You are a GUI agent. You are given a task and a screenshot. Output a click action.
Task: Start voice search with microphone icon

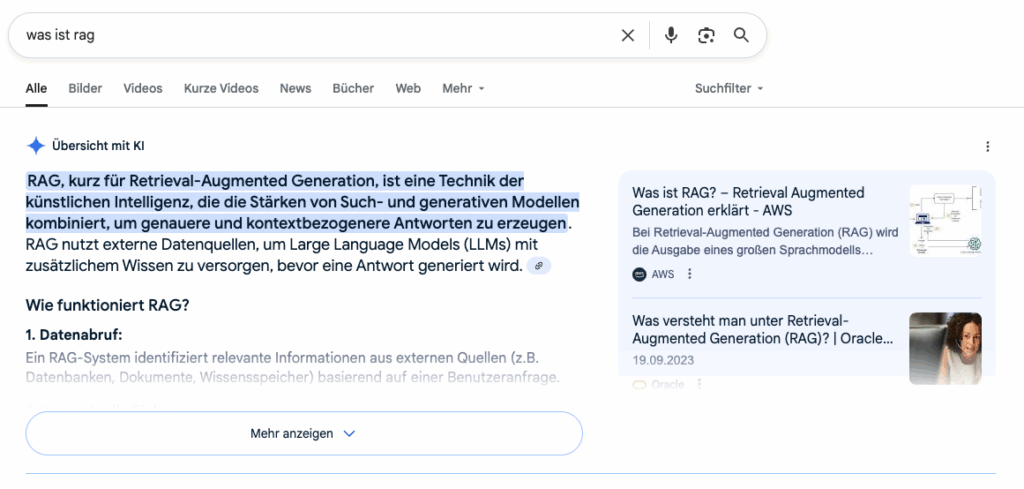click(671, 35)
